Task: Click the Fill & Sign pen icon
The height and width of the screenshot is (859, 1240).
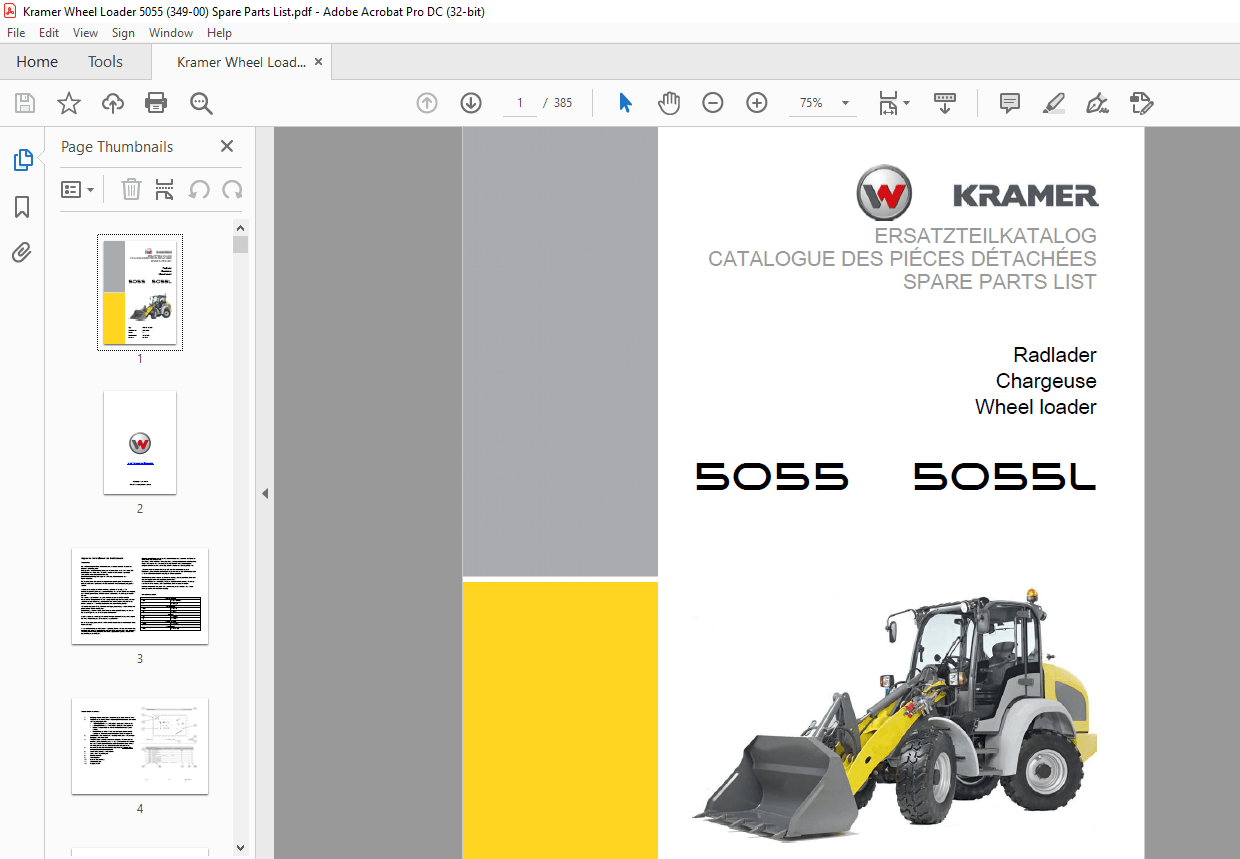Action: coord(1097,103)
